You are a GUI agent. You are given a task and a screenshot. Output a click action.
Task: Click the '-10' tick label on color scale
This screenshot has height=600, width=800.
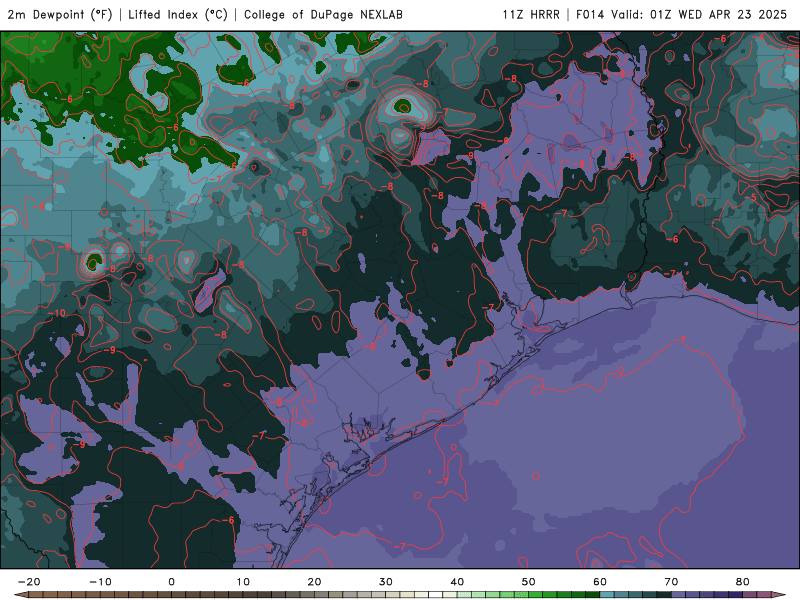point(100,582)
